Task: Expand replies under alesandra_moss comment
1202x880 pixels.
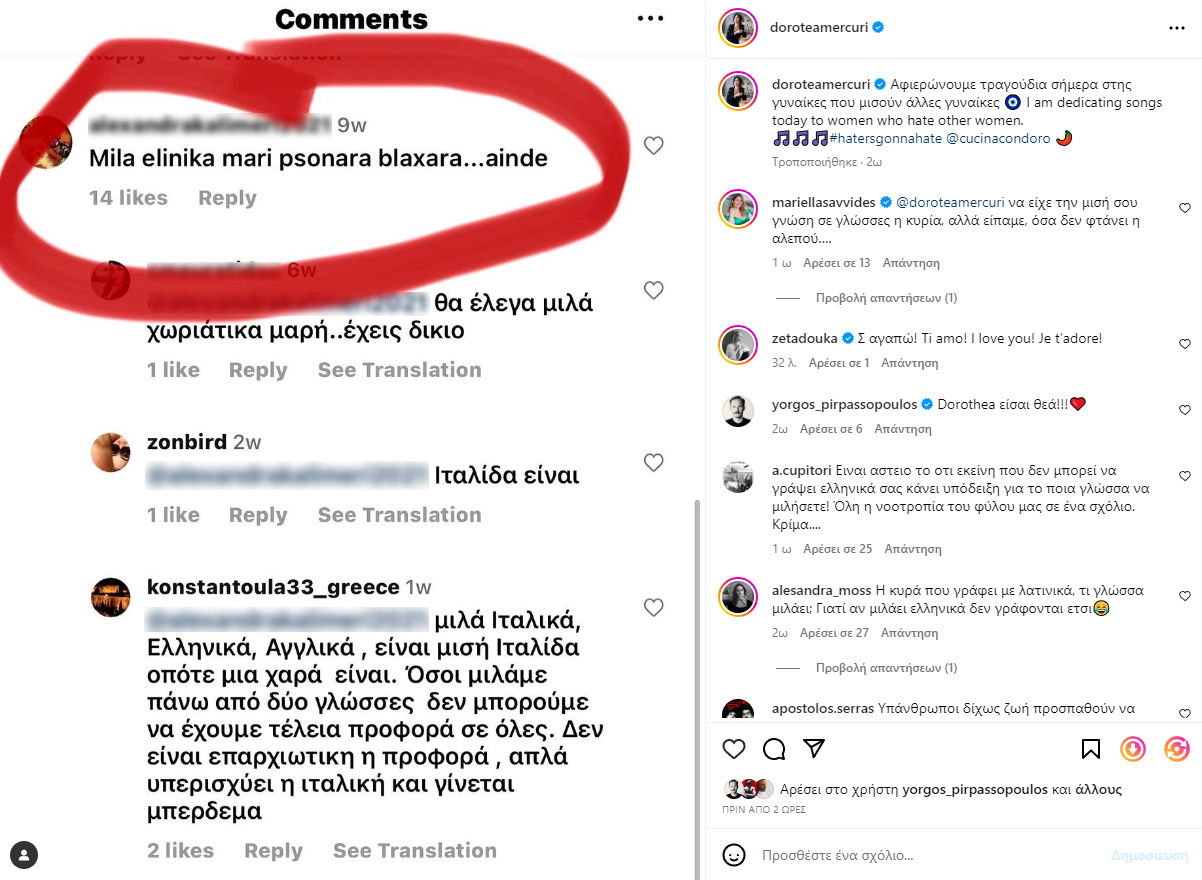Action: coord(886,668)
